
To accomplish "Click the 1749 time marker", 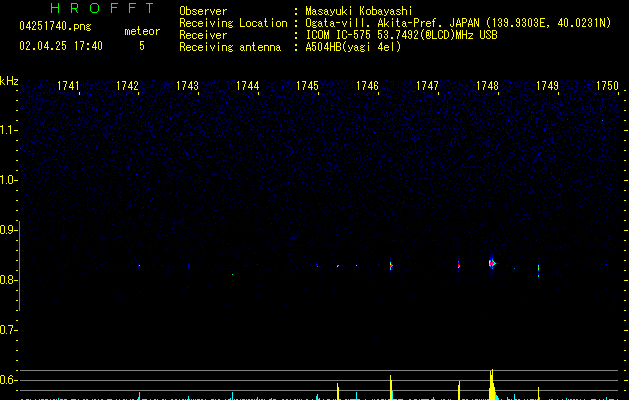I will coord(548,86).
